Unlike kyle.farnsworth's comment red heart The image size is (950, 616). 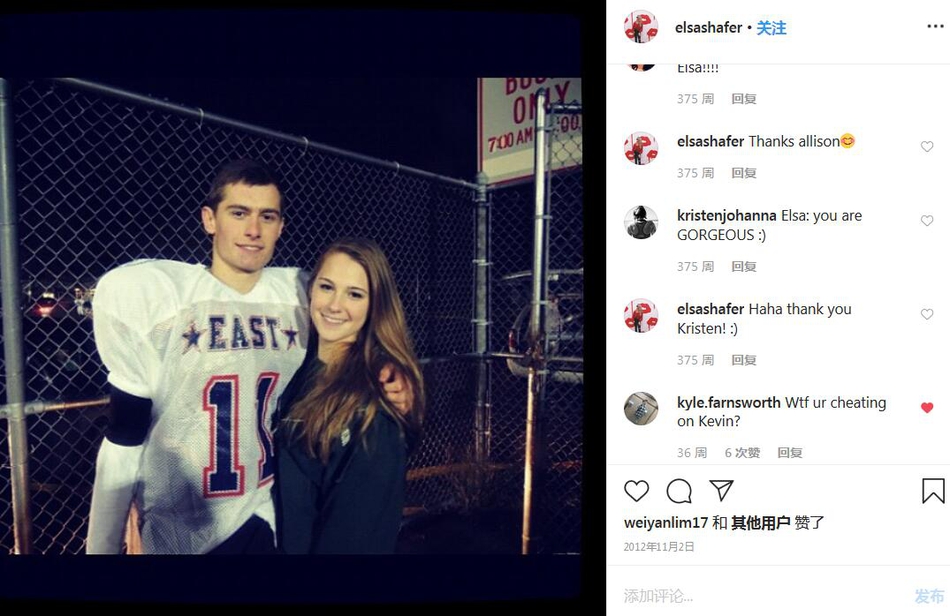[927, 408]
